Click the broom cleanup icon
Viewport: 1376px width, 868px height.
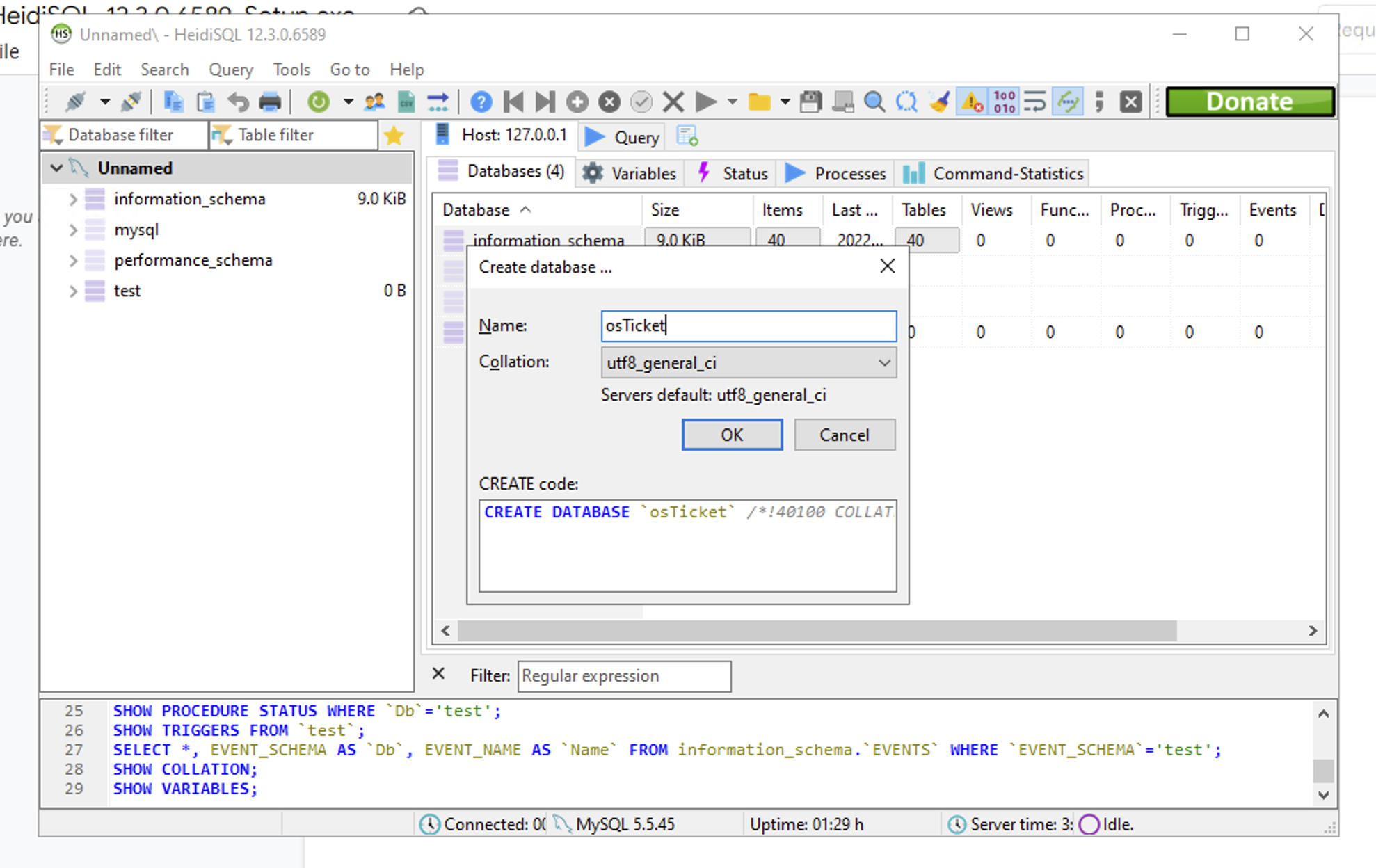940,102
